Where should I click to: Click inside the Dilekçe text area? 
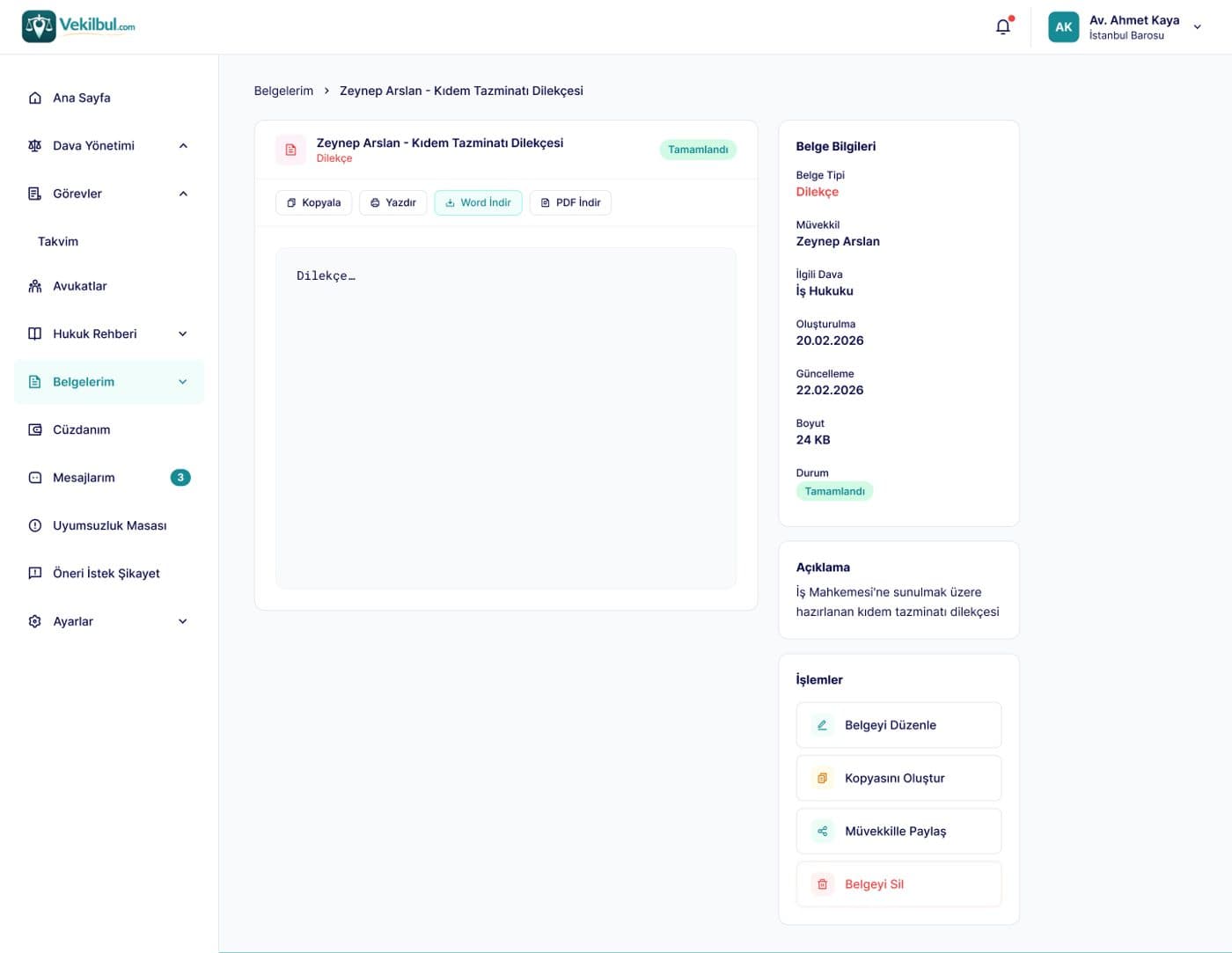click(506, 418)
